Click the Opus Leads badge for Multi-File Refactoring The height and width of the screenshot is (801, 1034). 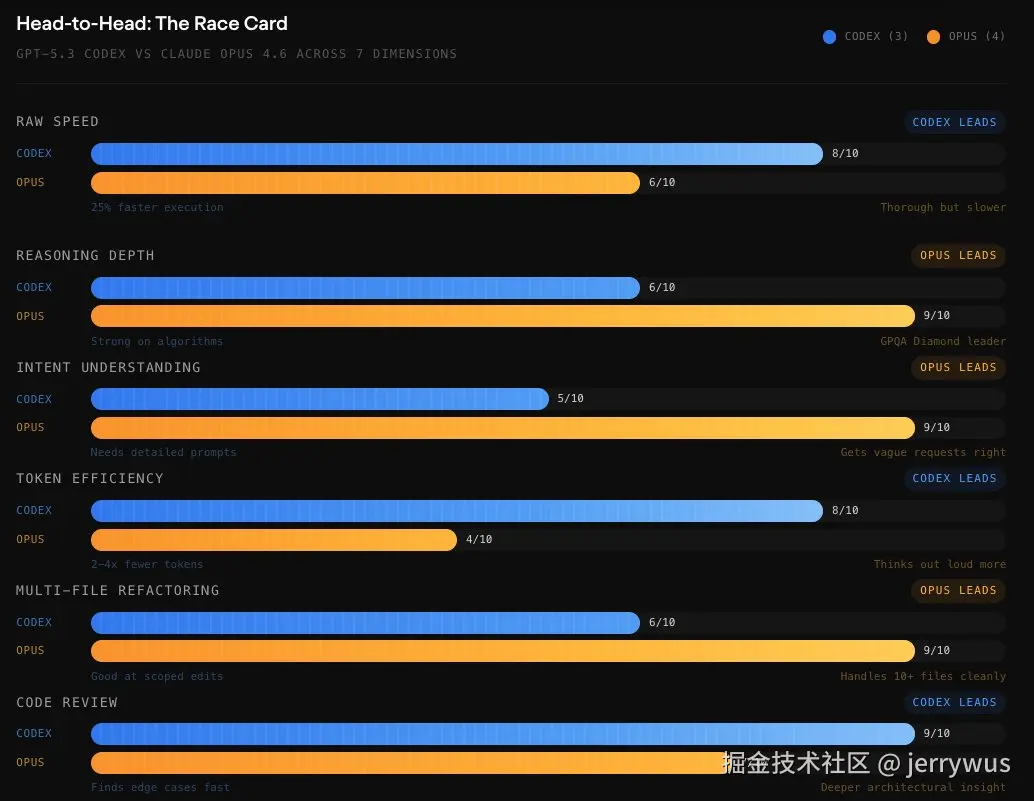pyautogui.click(x=958, y=590)
